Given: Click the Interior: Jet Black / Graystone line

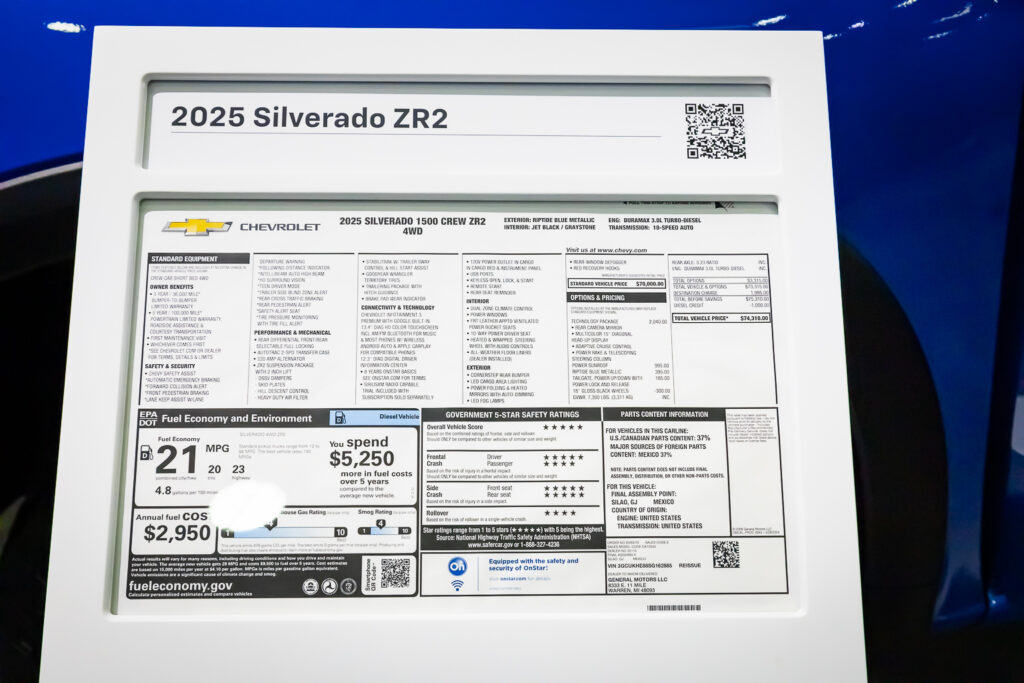Looking at the screenshot, I should 549,228.
